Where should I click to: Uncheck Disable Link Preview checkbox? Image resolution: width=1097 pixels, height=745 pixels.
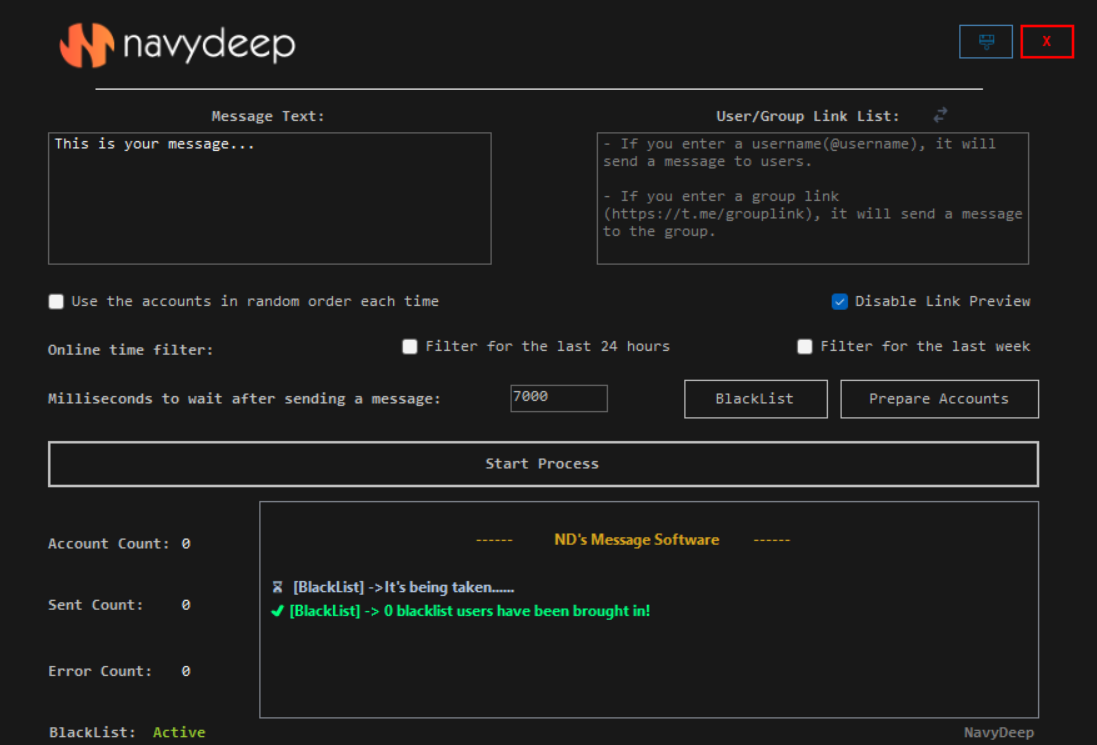click(x=840, y=301)
